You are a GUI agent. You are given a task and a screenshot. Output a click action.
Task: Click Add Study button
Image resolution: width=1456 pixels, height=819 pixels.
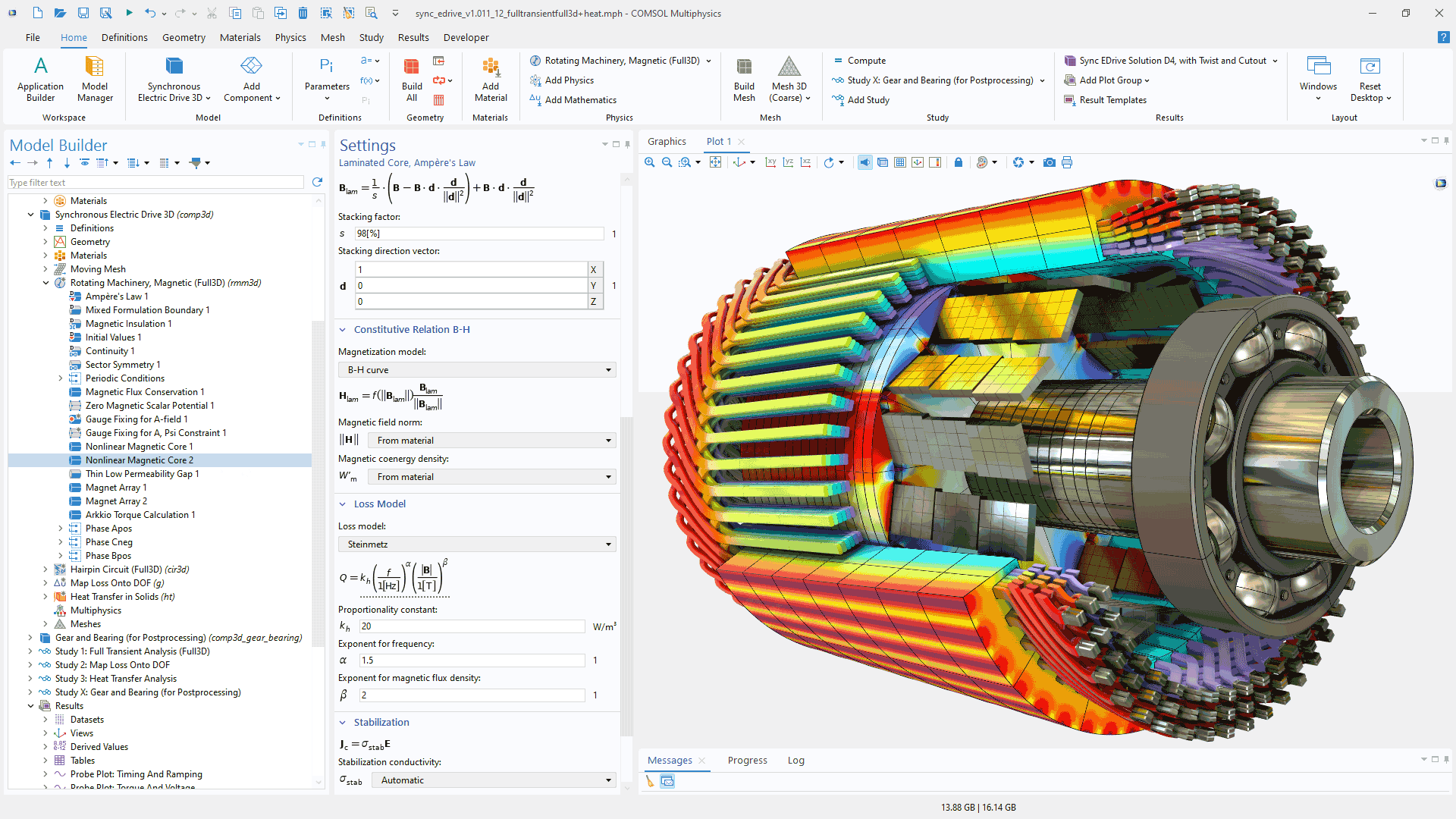(x=861, y=100)
